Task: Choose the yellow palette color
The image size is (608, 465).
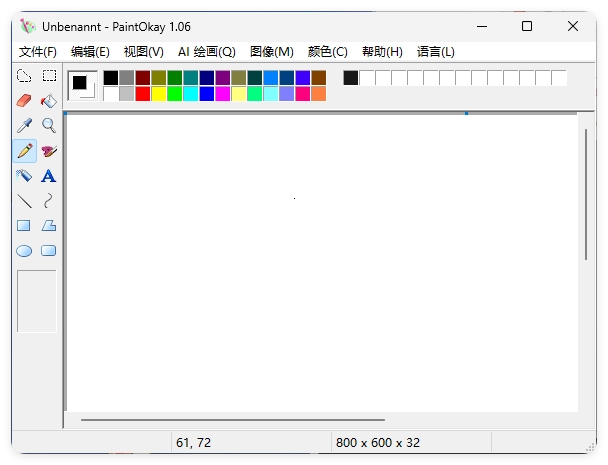Action: click(x=159, y=94)
